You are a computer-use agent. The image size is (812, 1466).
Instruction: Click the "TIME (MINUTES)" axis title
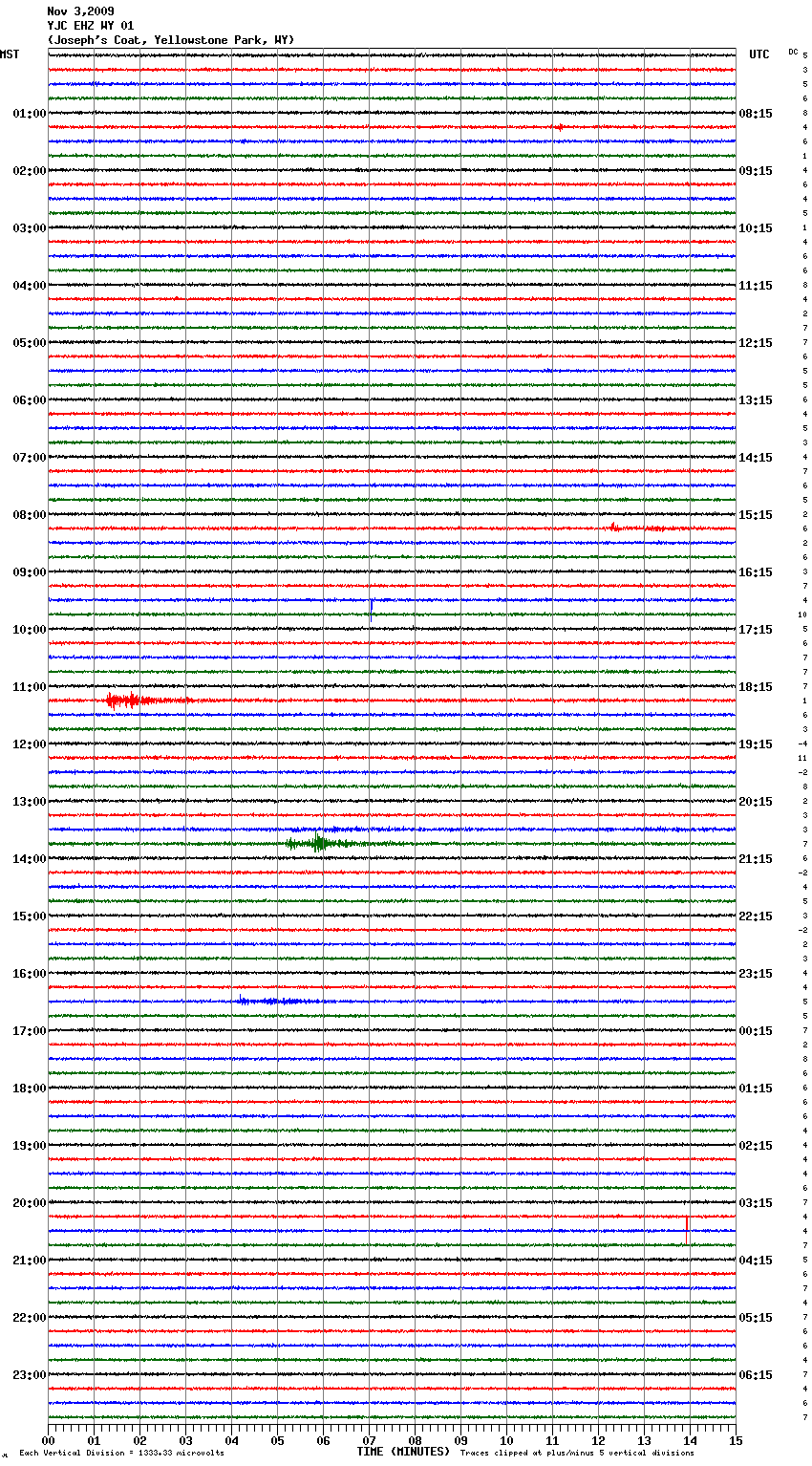pyautogui.click(x=403, y=1452)
